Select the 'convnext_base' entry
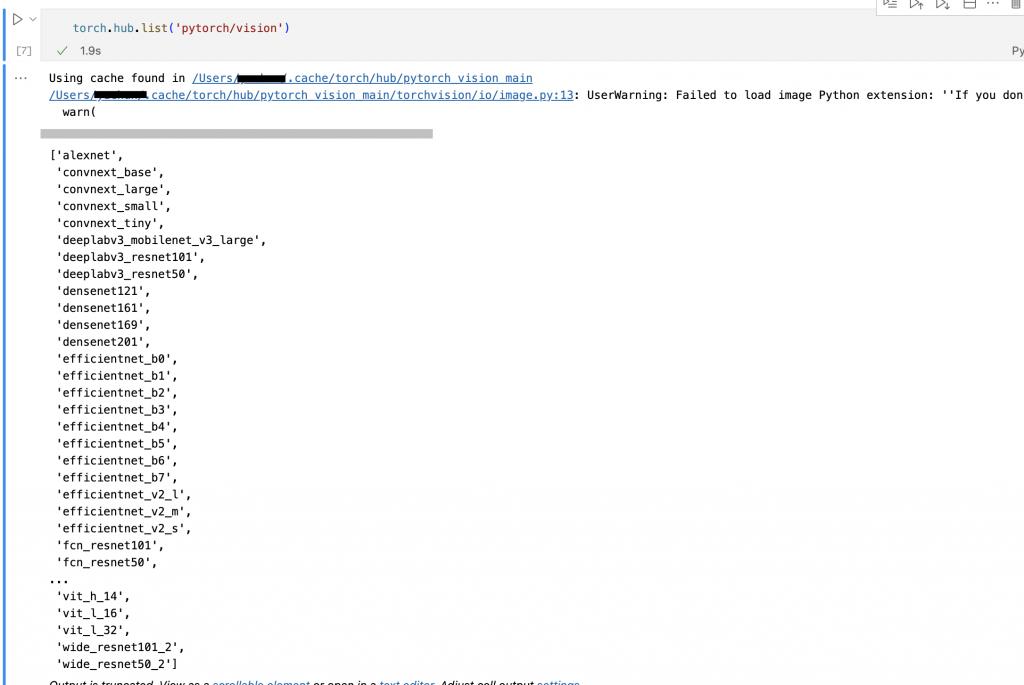This screenshot has width=1024, height=685. 110,172
